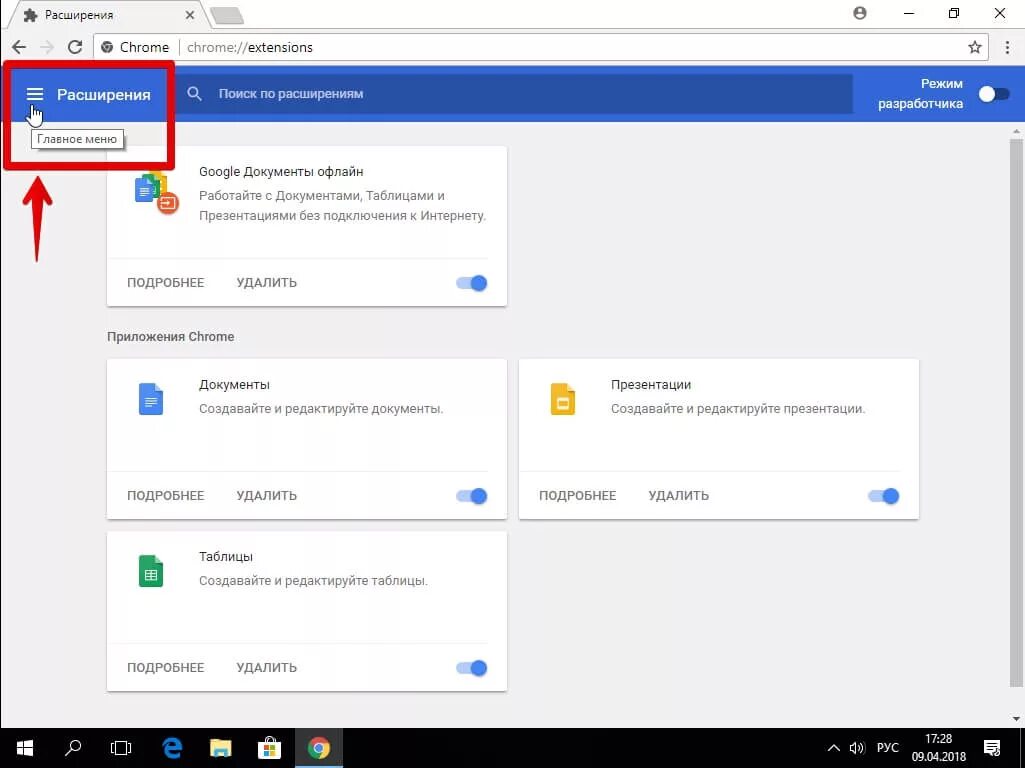Reload the extensions page

[x=75, y=47]
